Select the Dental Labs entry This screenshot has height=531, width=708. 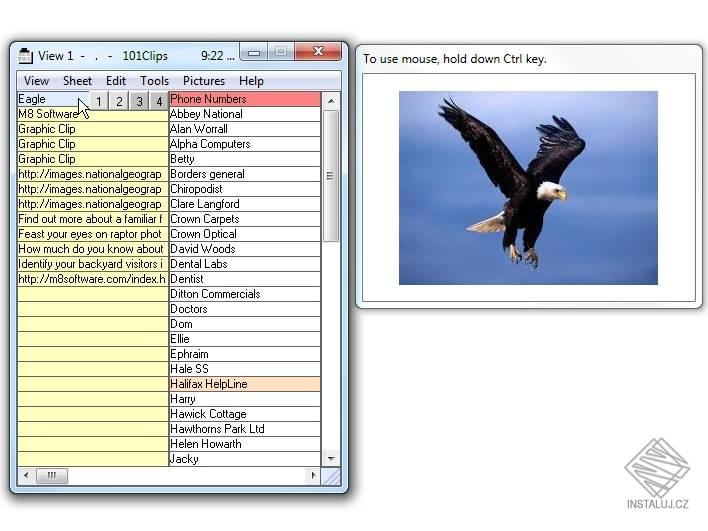pyautogui.click(x=245, y=264)
